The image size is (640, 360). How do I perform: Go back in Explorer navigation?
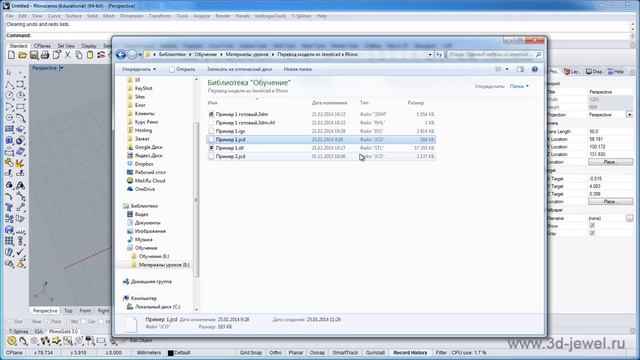(121, 54)
